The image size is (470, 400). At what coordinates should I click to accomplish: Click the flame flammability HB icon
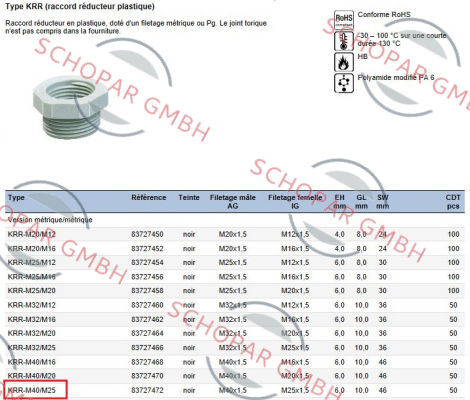coord(344,62)
